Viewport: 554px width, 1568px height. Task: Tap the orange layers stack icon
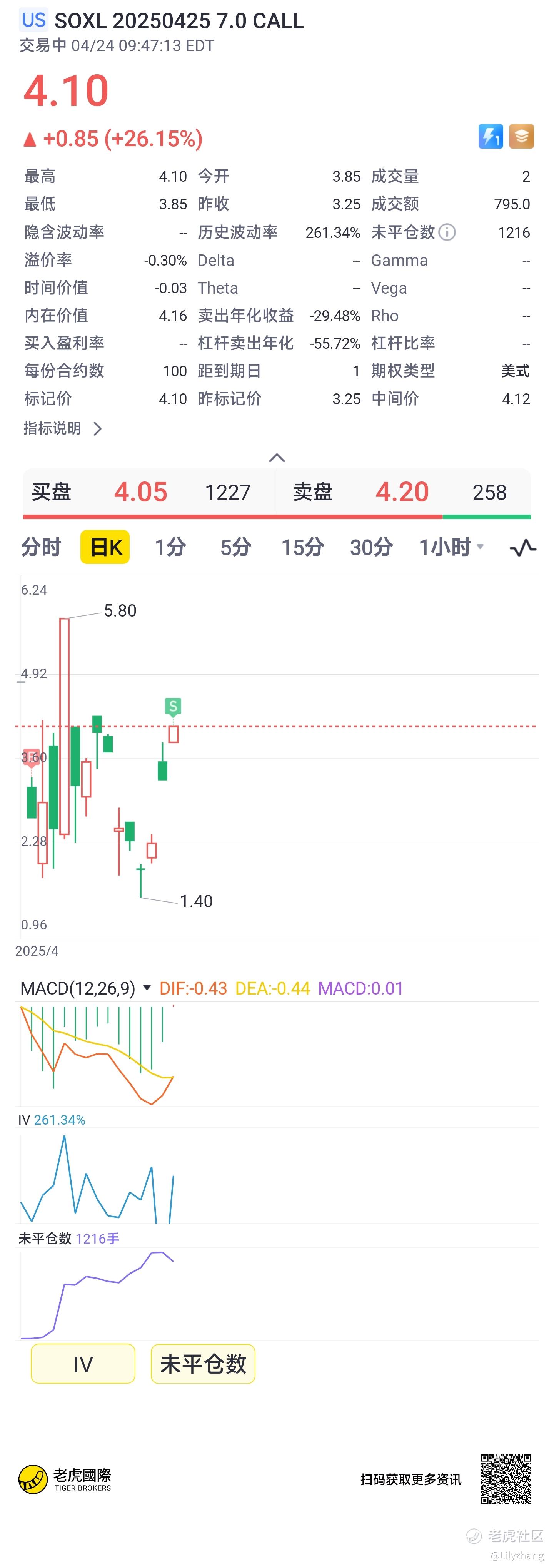coord(521,136)
